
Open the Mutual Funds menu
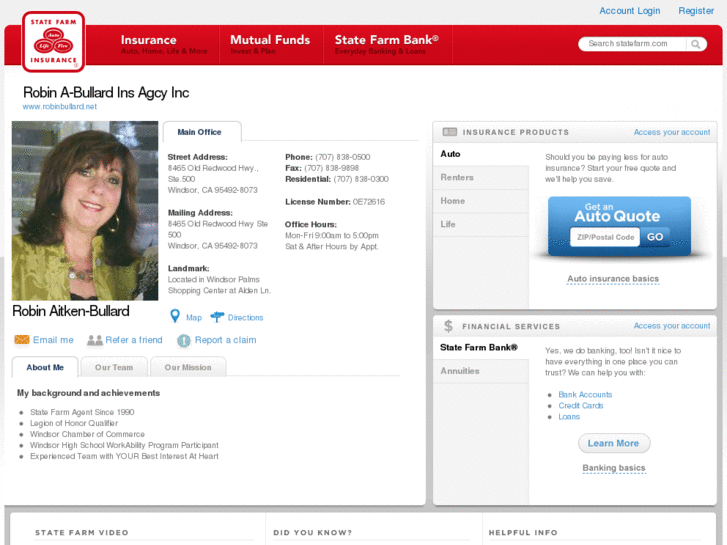pyautogui.click(x=270, y=45)
